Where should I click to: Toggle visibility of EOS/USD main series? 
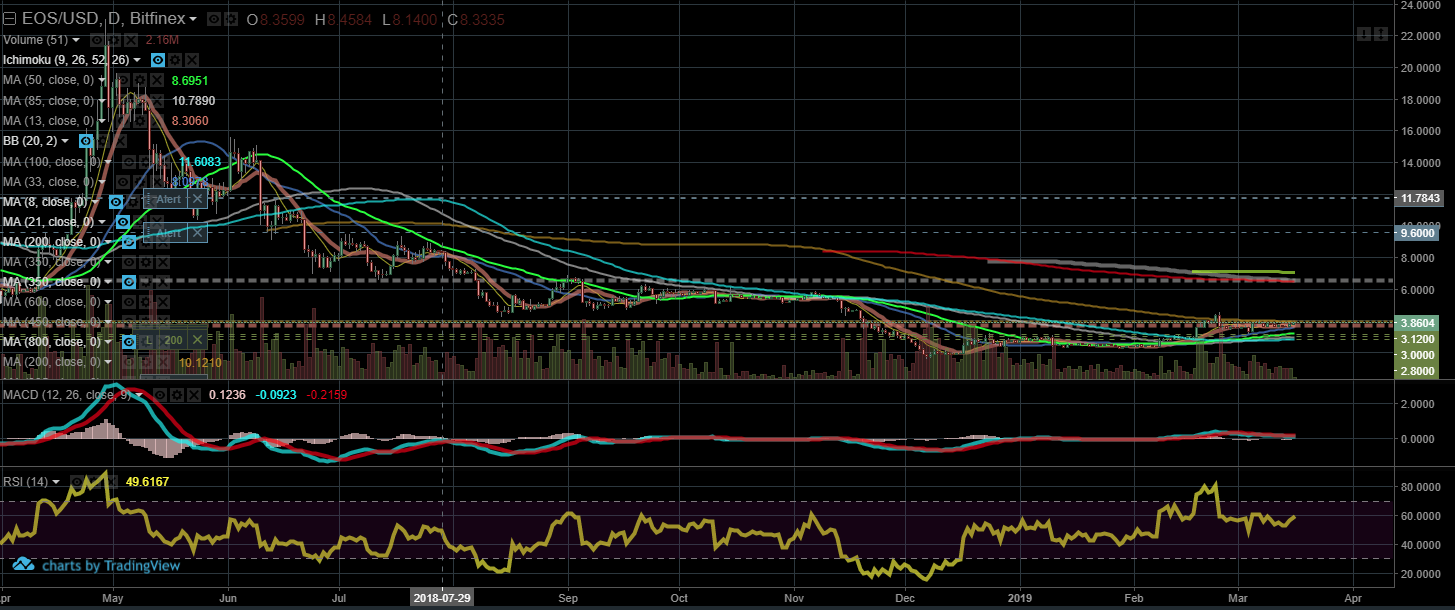pyautogui.click(x=214, y=19)
